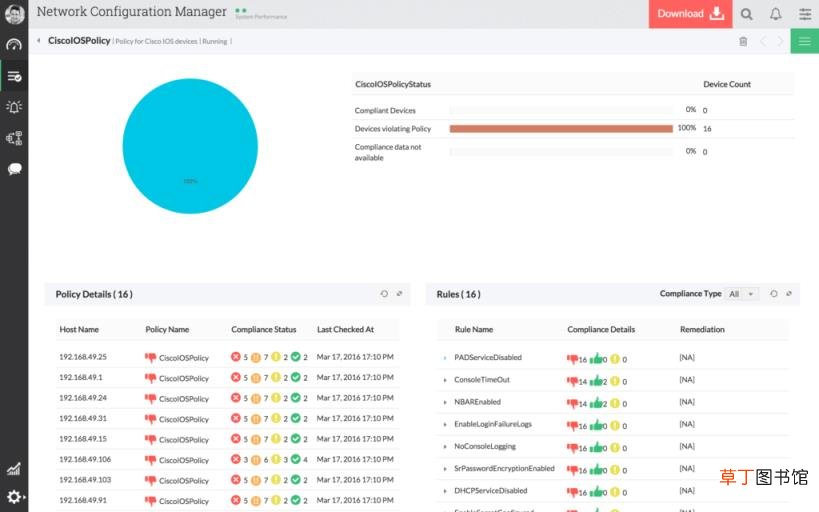Screen dimensions: 819x512
Task: Refresh the Rules panel
Action: pos(774,294)
